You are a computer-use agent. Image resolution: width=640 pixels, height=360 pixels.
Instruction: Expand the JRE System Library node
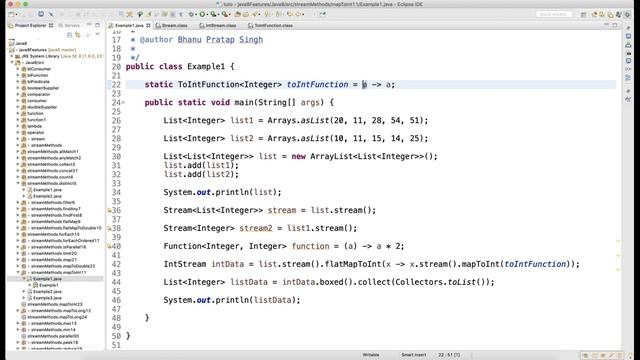12,56
